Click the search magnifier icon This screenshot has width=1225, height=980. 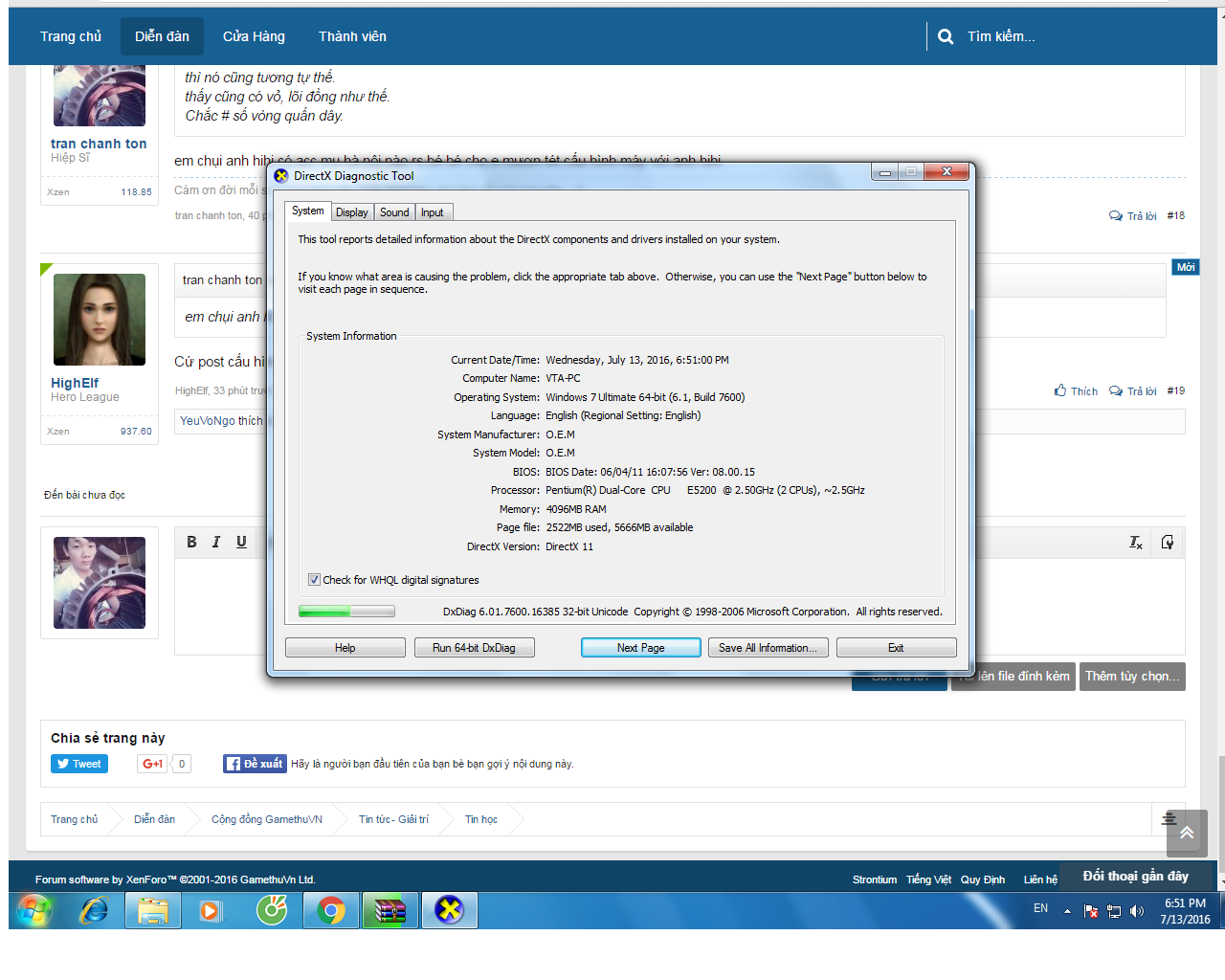click(946, 36)
